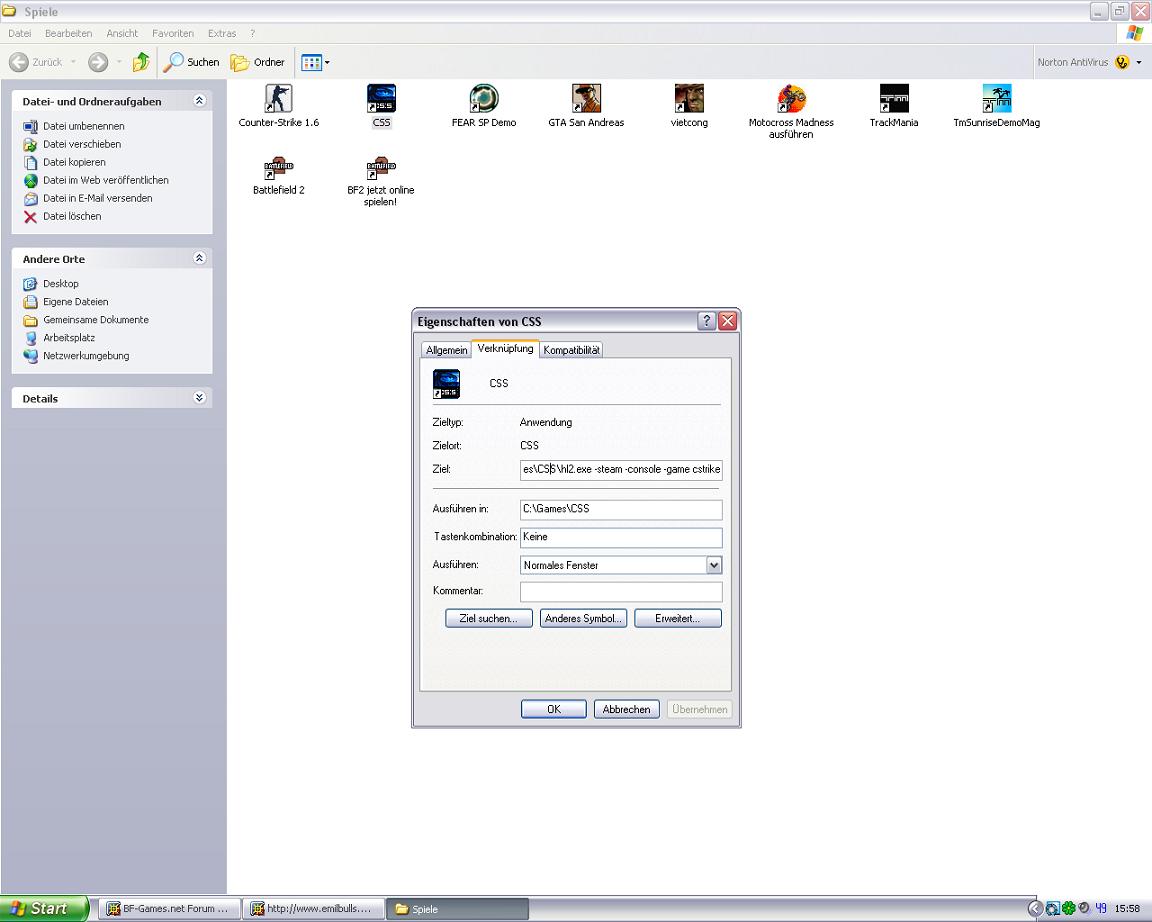This screenshot has height=922, width=1152.
Task: Select the GTA San Andreas shortcut icon
Action: click(x=586, y=98)
